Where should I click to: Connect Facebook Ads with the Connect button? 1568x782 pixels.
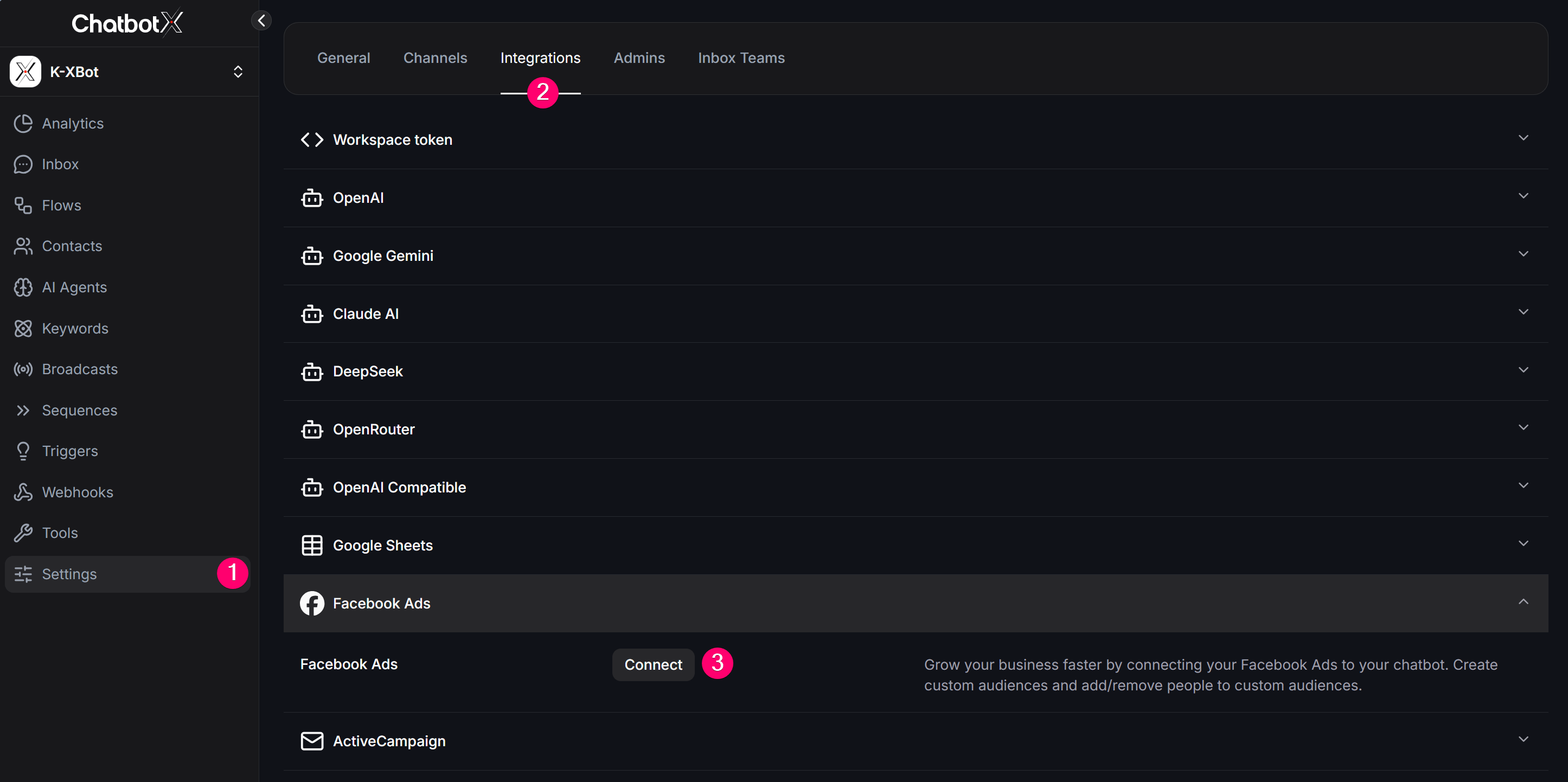click(x=653, y=664)
